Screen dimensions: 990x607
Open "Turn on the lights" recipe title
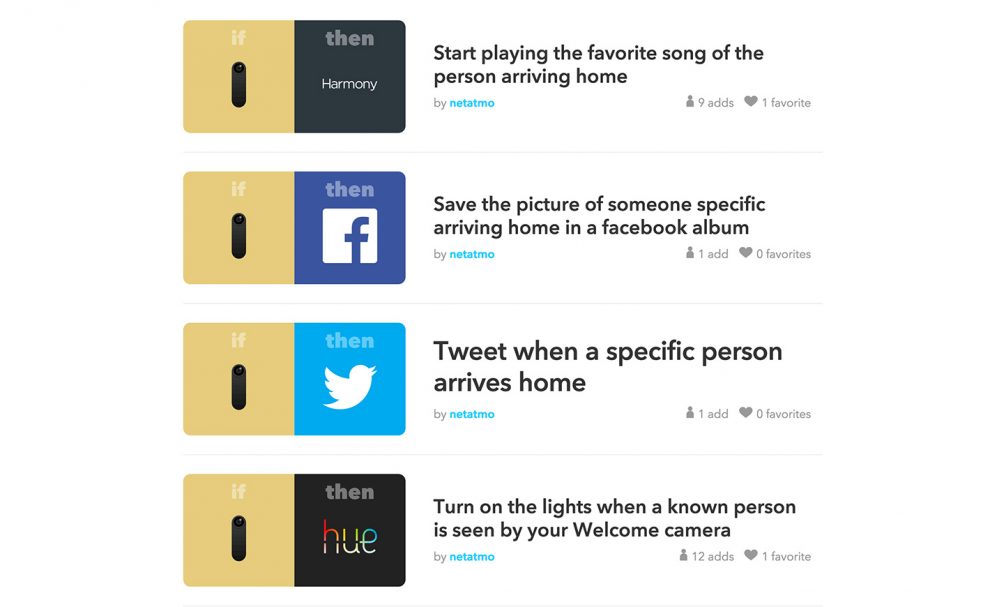click(x=614, y=518)
